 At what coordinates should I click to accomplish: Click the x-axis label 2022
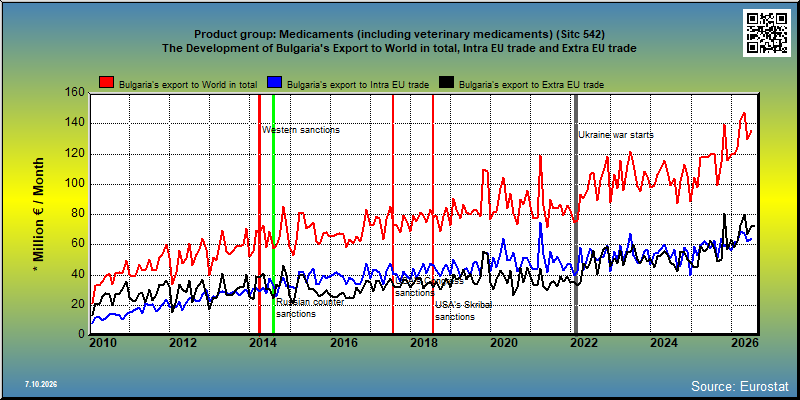click(x=583, y=342)
